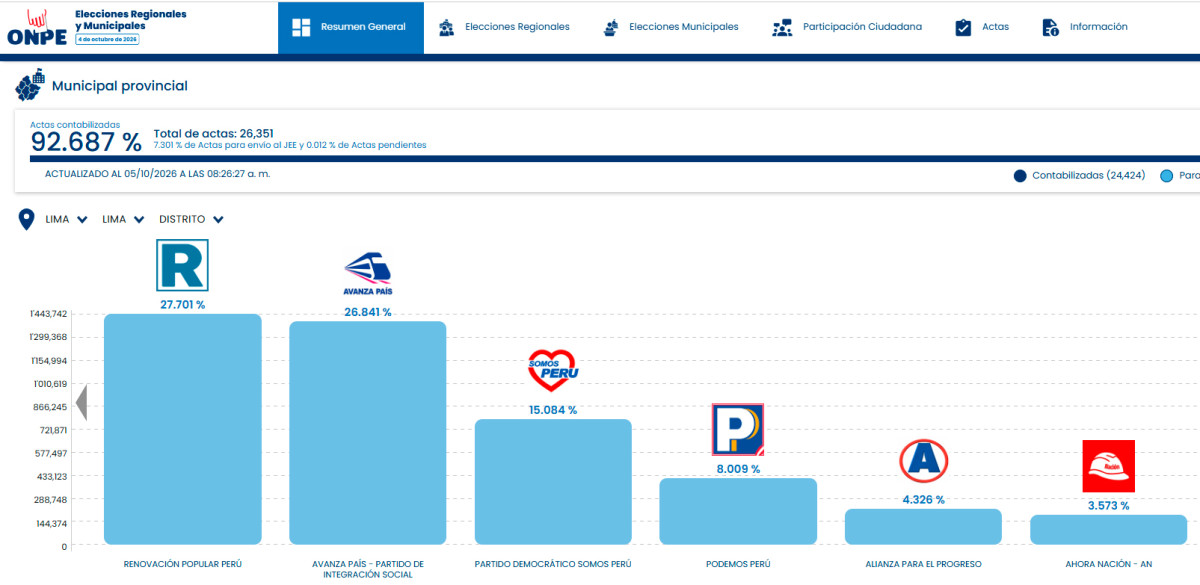Click the Municipal provincial map icon
Image resolution: width=1200 pixels, height=585 pixels.
click(29, 86)
